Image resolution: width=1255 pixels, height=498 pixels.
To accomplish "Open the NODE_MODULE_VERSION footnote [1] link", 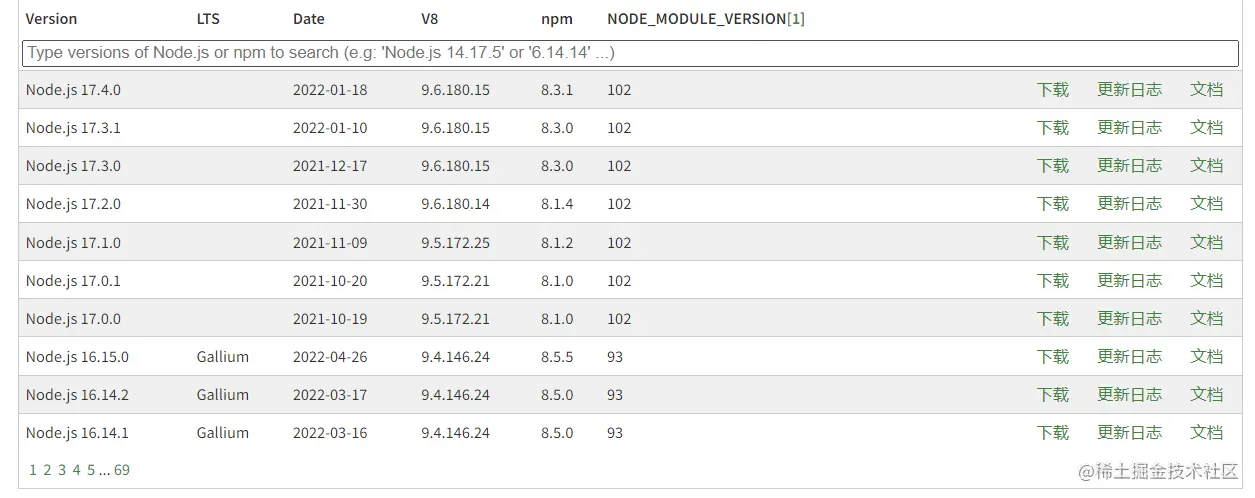I will click(796, 19).
